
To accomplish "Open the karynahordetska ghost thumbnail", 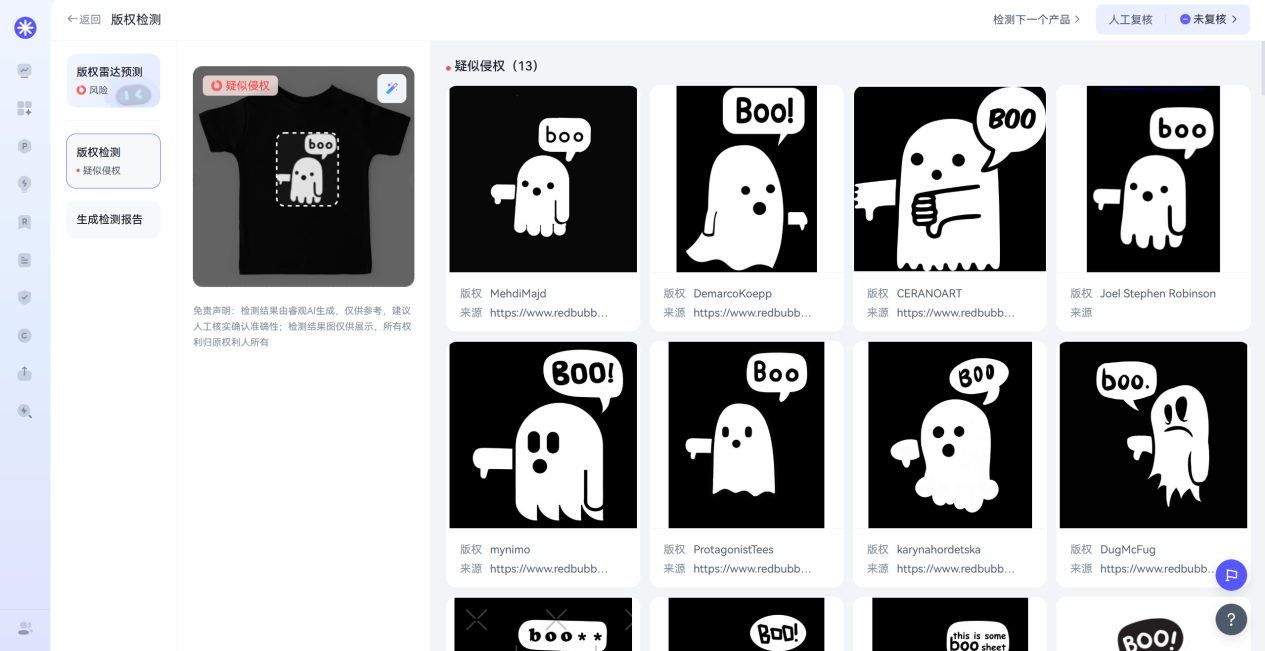I will [x=949, y=435].
